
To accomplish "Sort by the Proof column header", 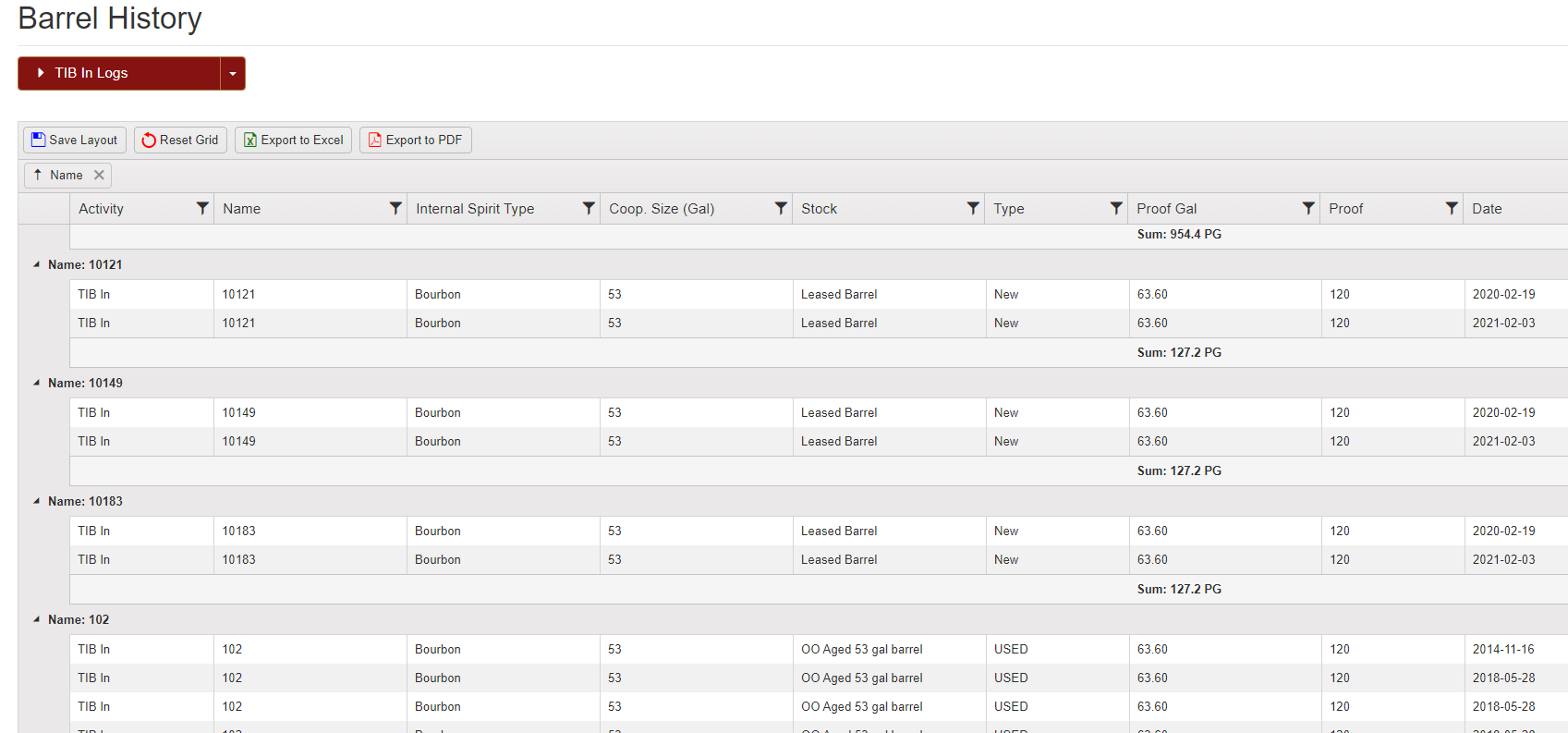I will (1345, 209).
